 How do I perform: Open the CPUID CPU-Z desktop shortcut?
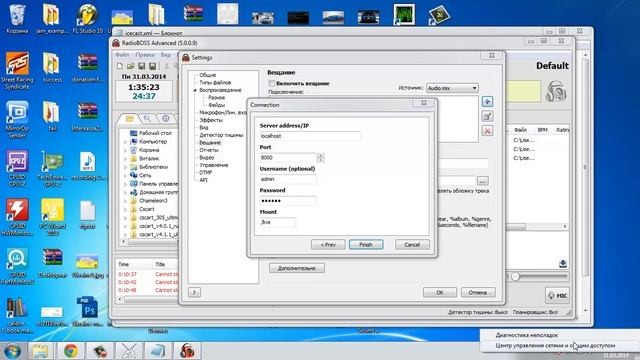pos(17,168)
